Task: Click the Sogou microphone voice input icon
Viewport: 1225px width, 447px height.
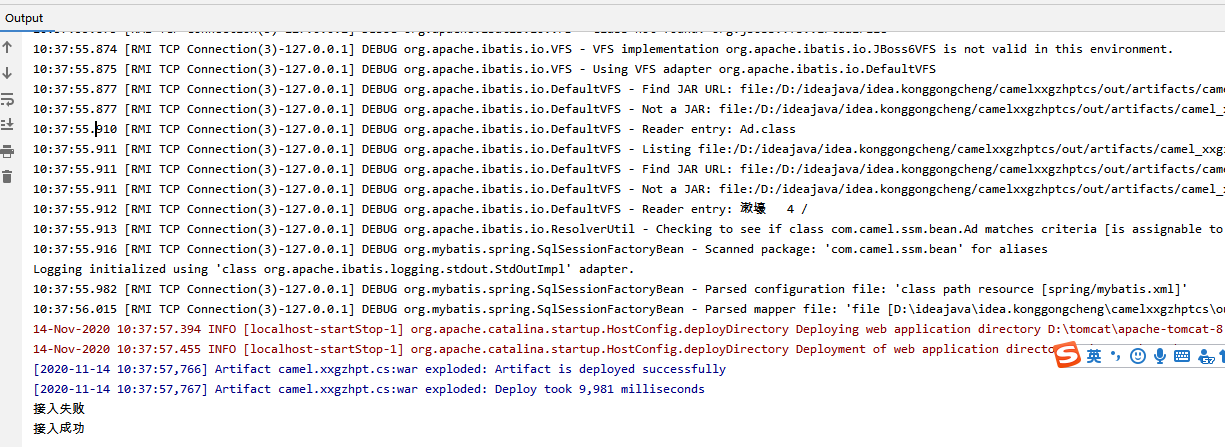Action: (1160, 356)
